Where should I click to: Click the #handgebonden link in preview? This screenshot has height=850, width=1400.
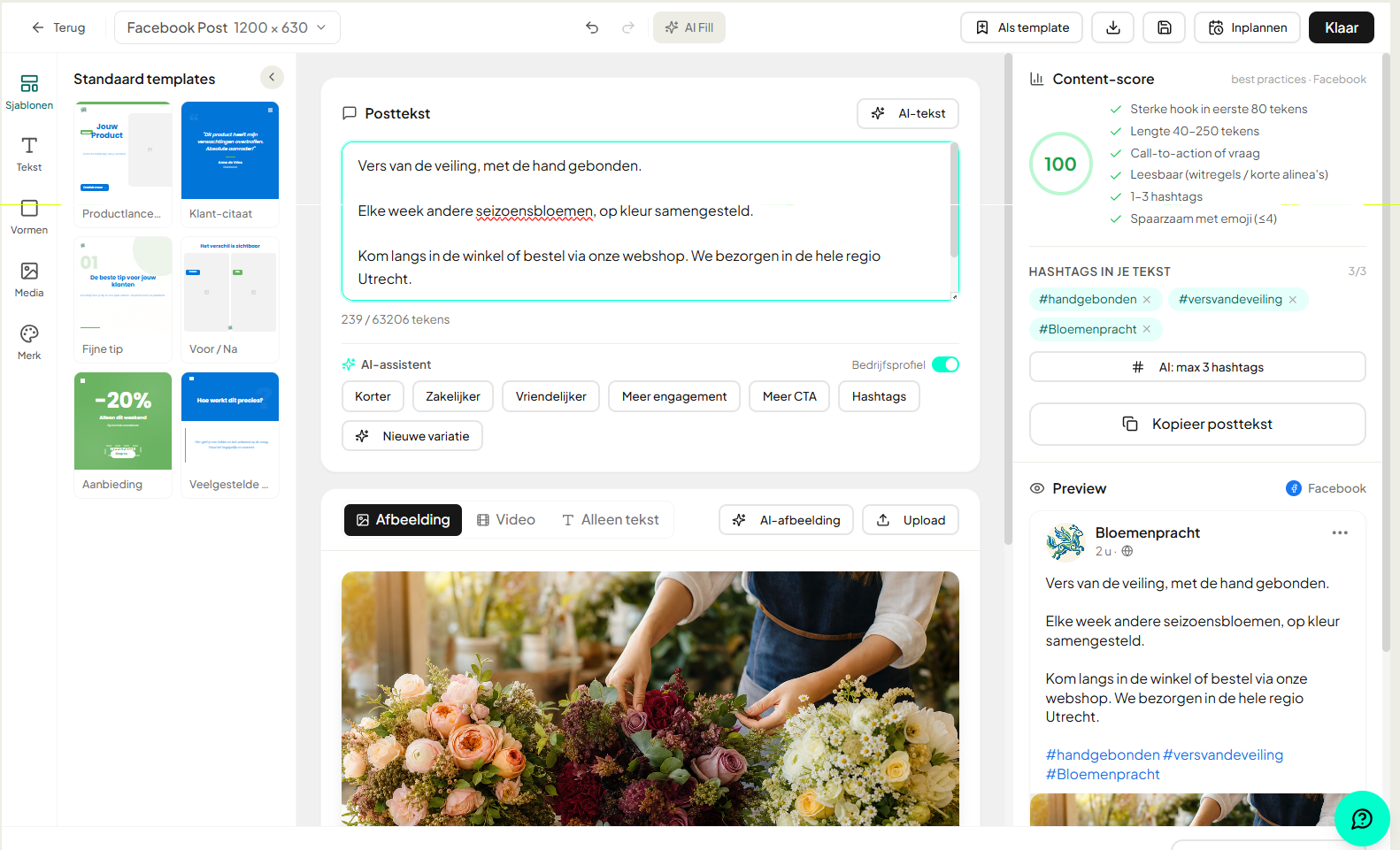coord(1103,754)
